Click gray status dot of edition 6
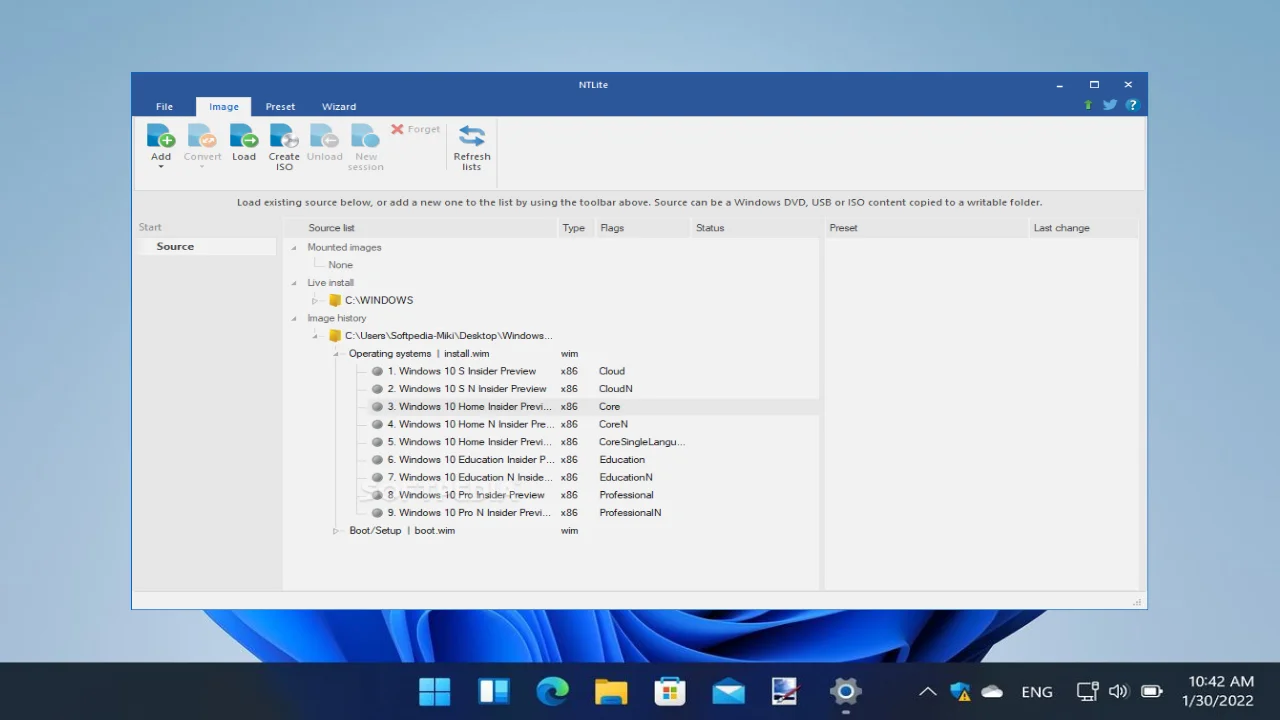Viewport: 1280px width, 720px height. (377, 460)
